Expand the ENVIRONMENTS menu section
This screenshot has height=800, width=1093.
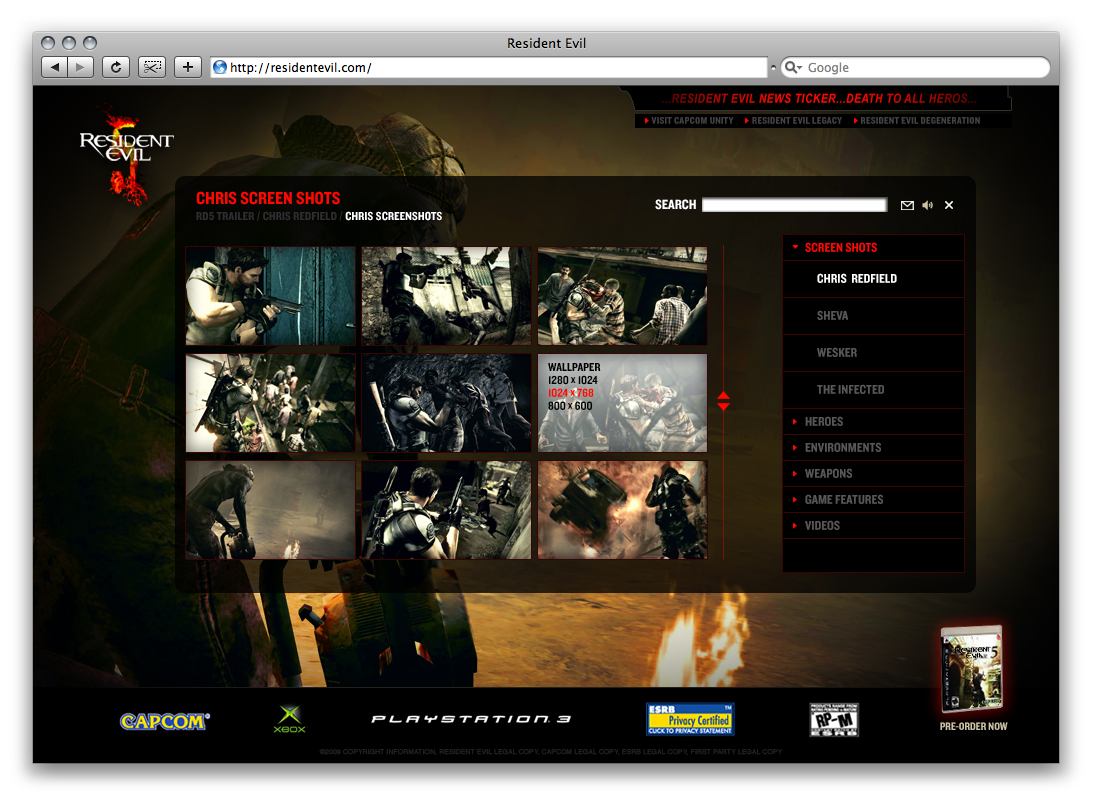pos(873,447)
